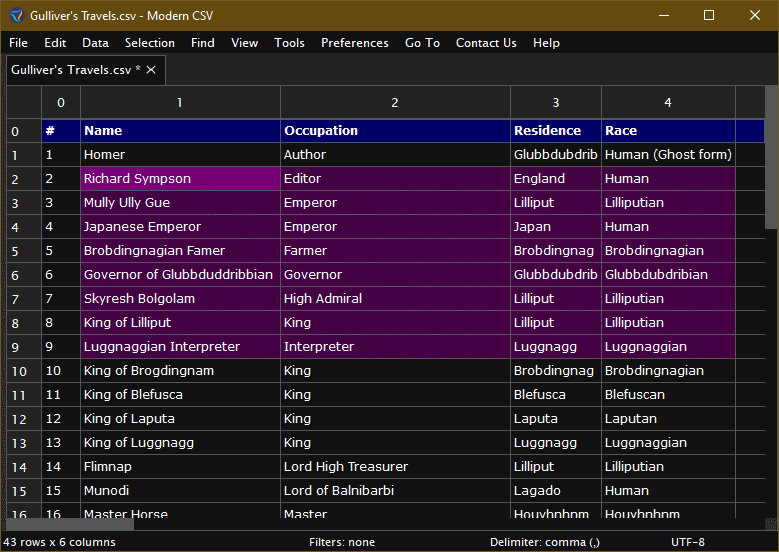Open the Help menu

pyautogui.click(x=546, y=43)
